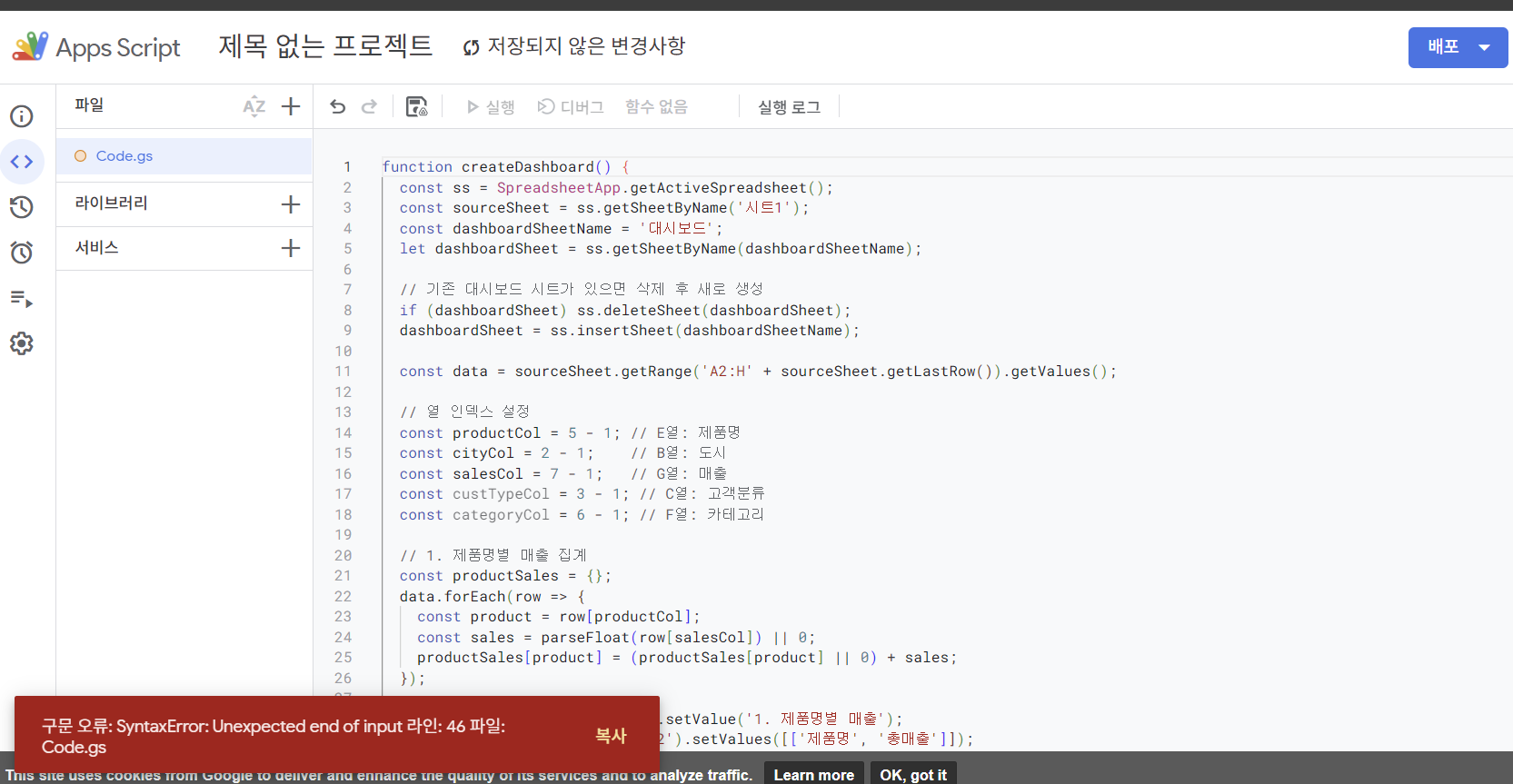
Task: Add a library with plus icon
Action: click(291, 204)
